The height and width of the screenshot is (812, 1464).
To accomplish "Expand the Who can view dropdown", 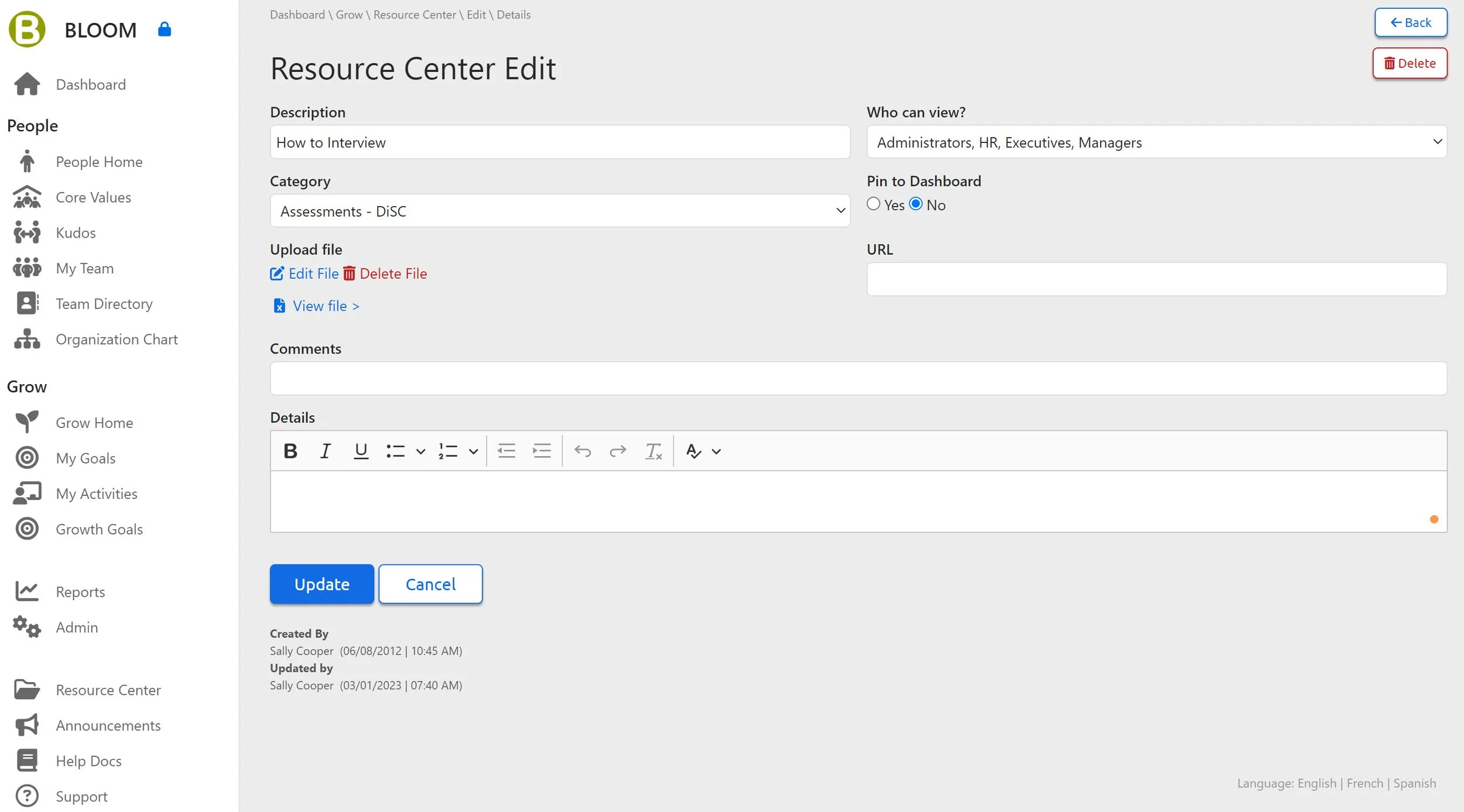I will [x=1156, y=142].
